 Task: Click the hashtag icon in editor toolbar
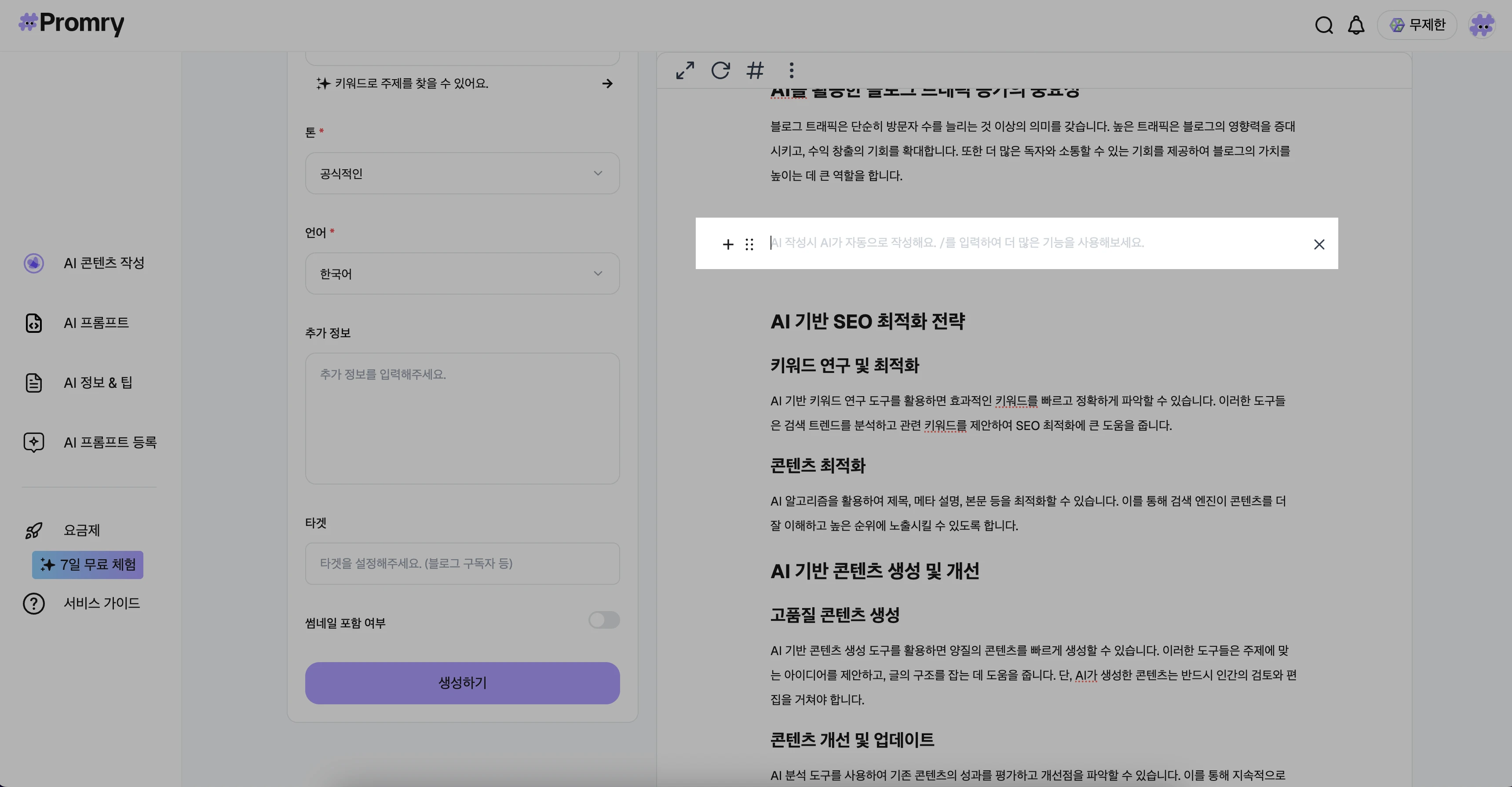(756, 70)
